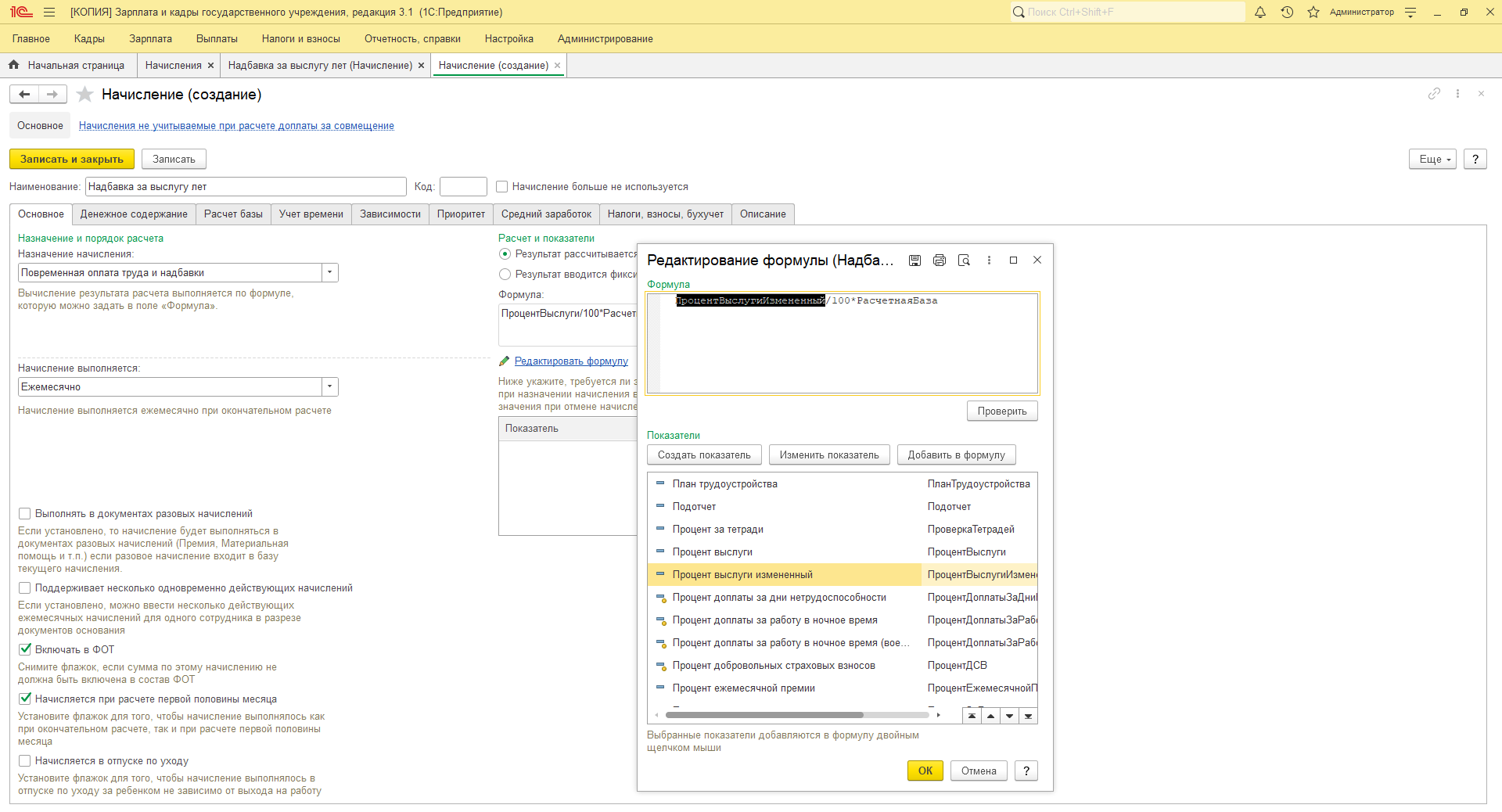Click Отмена button in formula dialog

tap(979, 771)
